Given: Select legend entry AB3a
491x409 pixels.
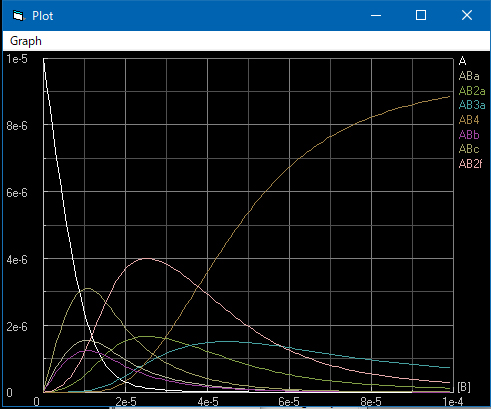Looking at the screenshot, I should click(x=472, y=105).
